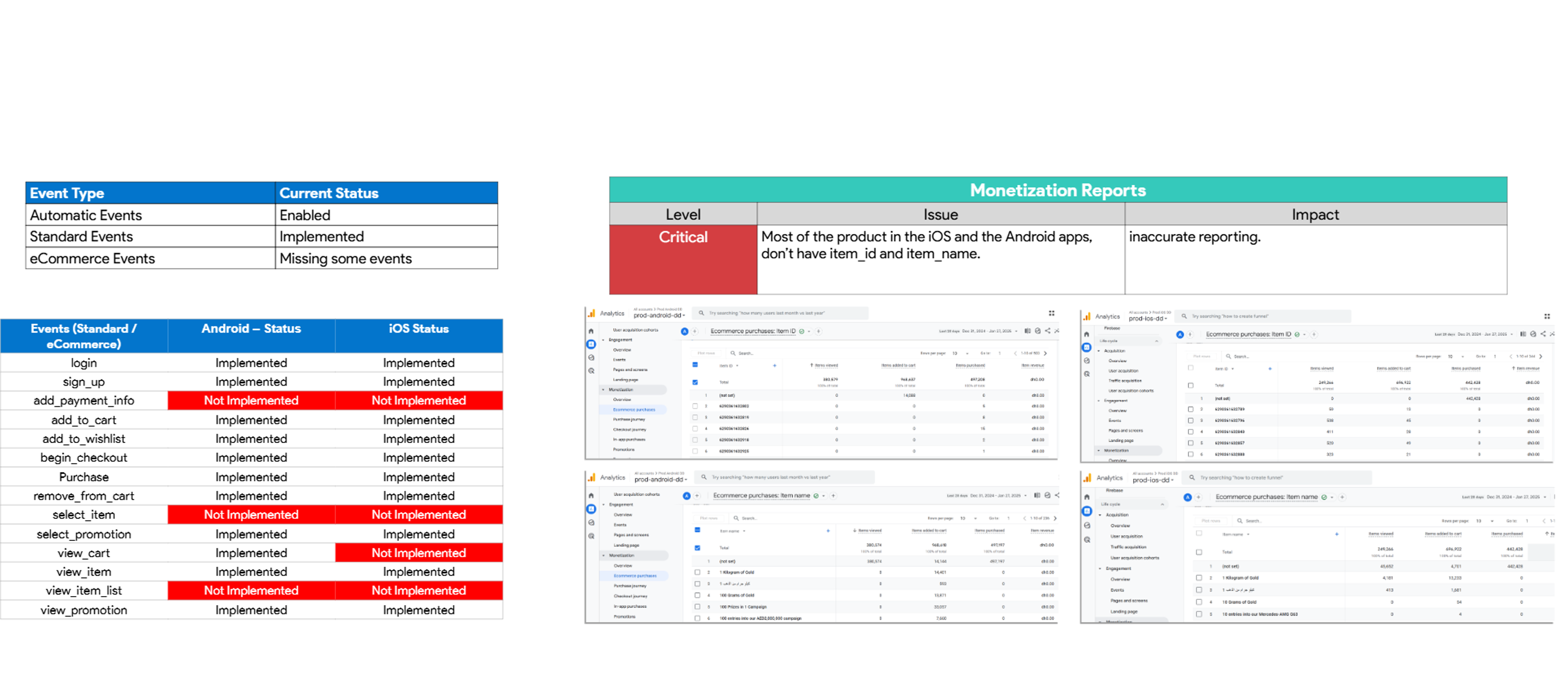This screenshot has height=676, width=1568.
Task: Open Item ID dimension dropdown in Android table
Action: pyautogui.click(x=729, y=366)
